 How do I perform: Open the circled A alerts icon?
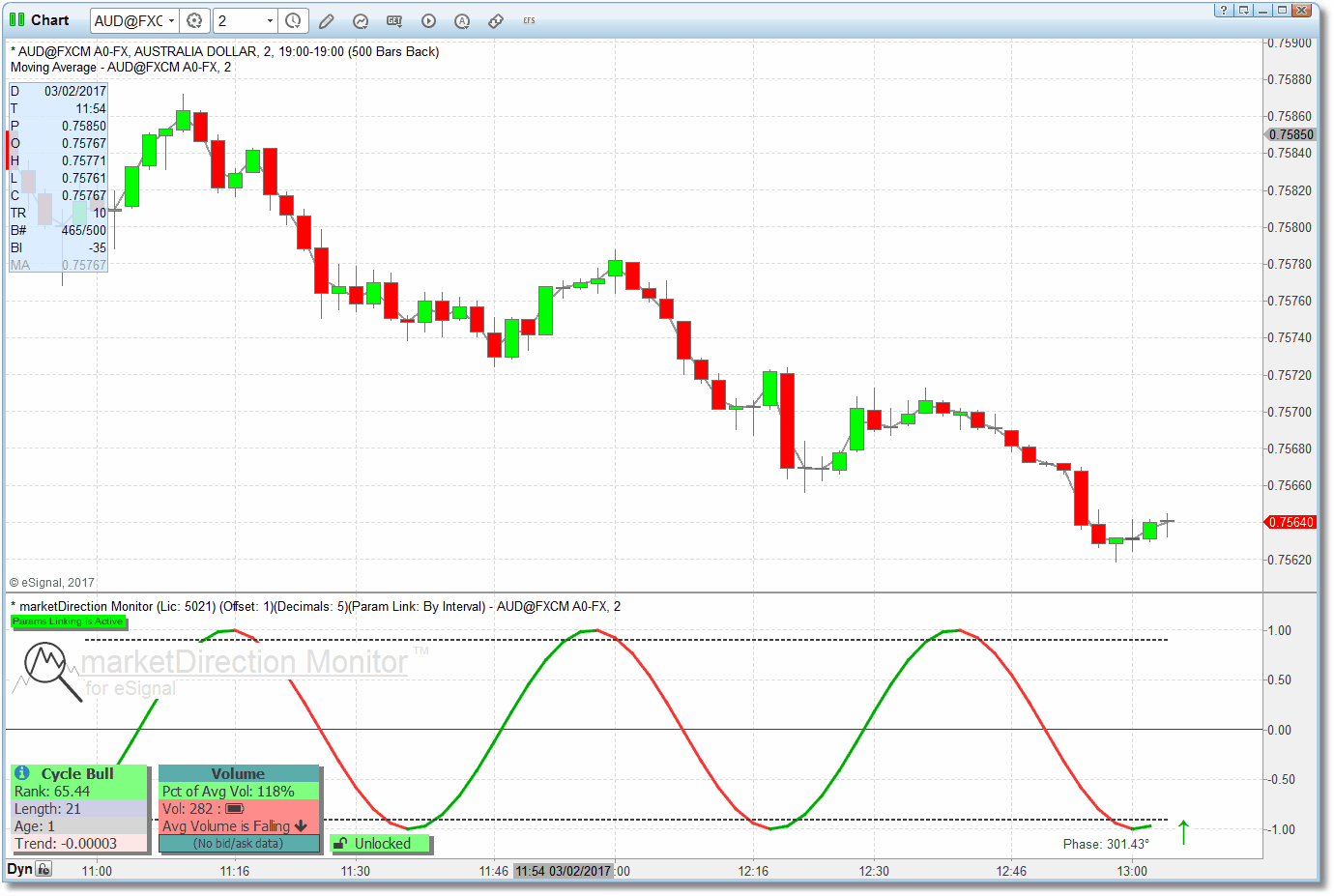tap(462, 20)
